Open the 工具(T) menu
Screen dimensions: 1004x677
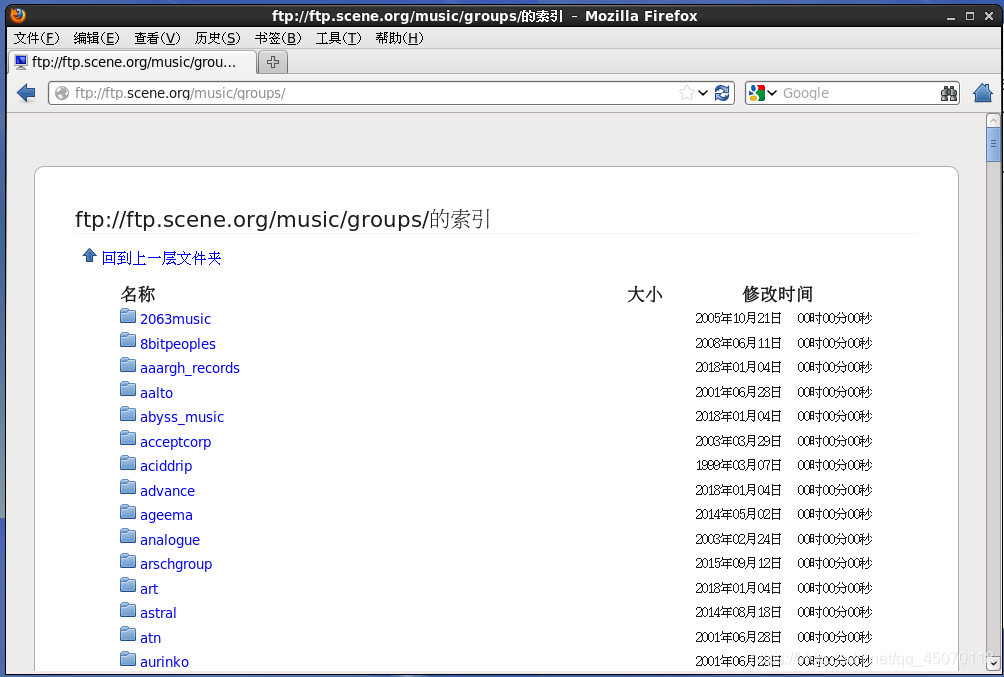coord(339,38)
